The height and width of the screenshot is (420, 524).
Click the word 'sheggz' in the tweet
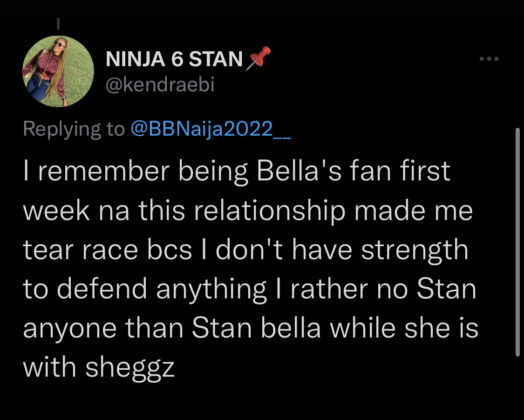(130, 369)
